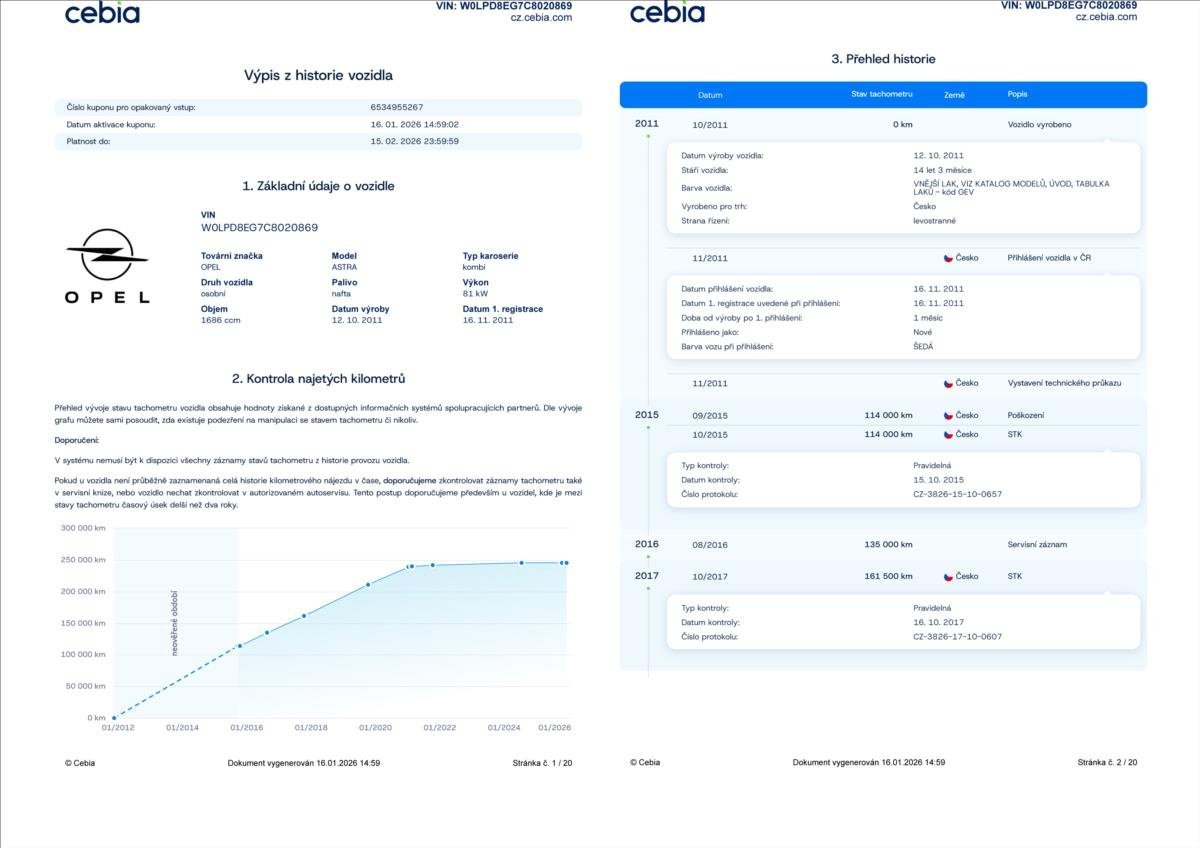This screenshot has height=848, width=1200.
Task: Open cz.cebia.com link on page 1
Action: [541, 17]
